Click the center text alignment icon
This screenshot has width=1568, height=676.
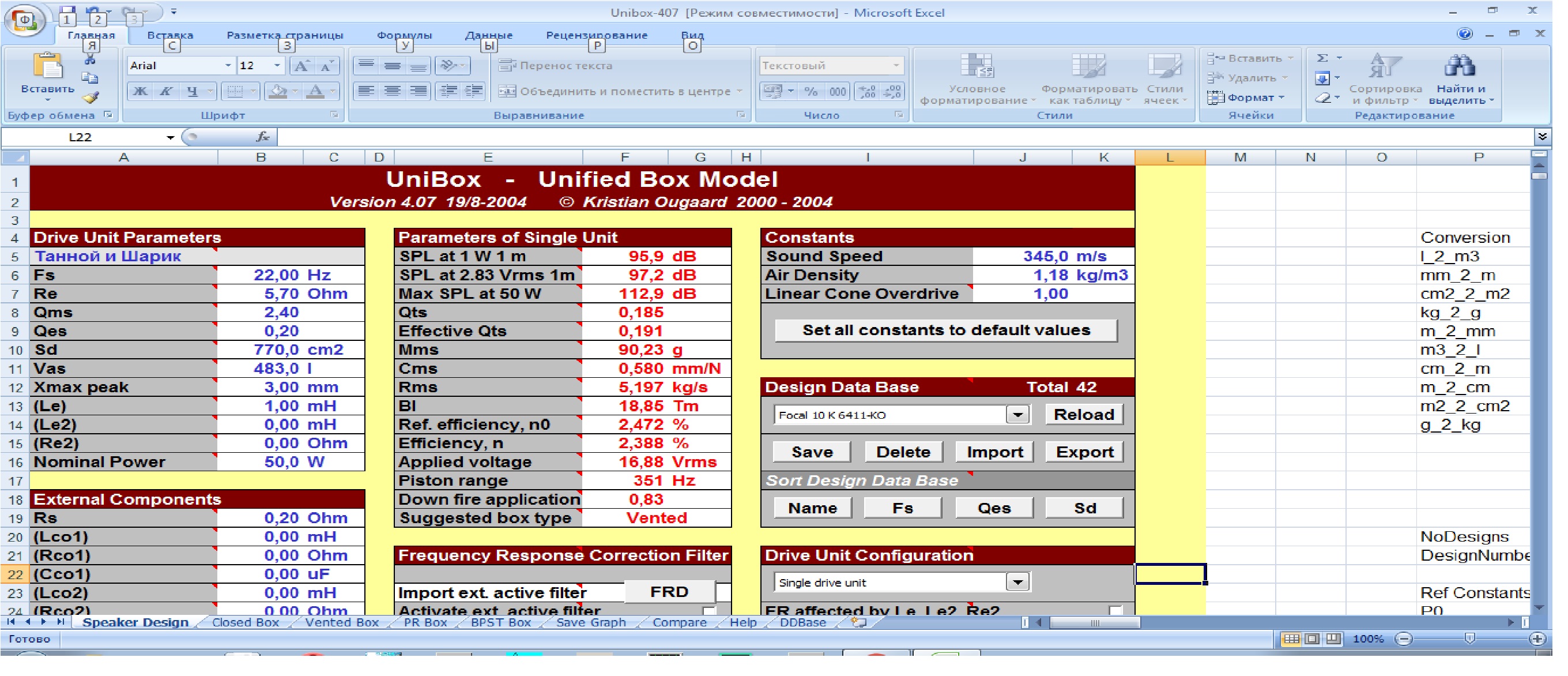pos(393,92)
